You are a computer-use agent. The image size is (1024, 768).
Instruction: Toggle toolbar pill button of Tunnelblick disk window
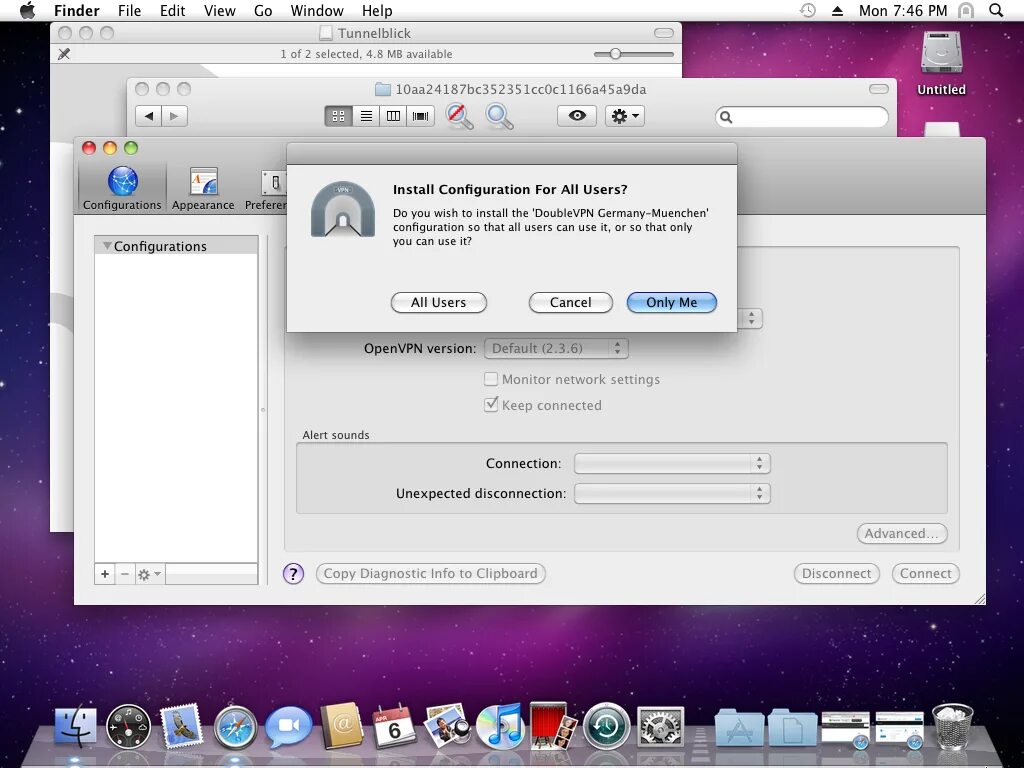[664, 33]
